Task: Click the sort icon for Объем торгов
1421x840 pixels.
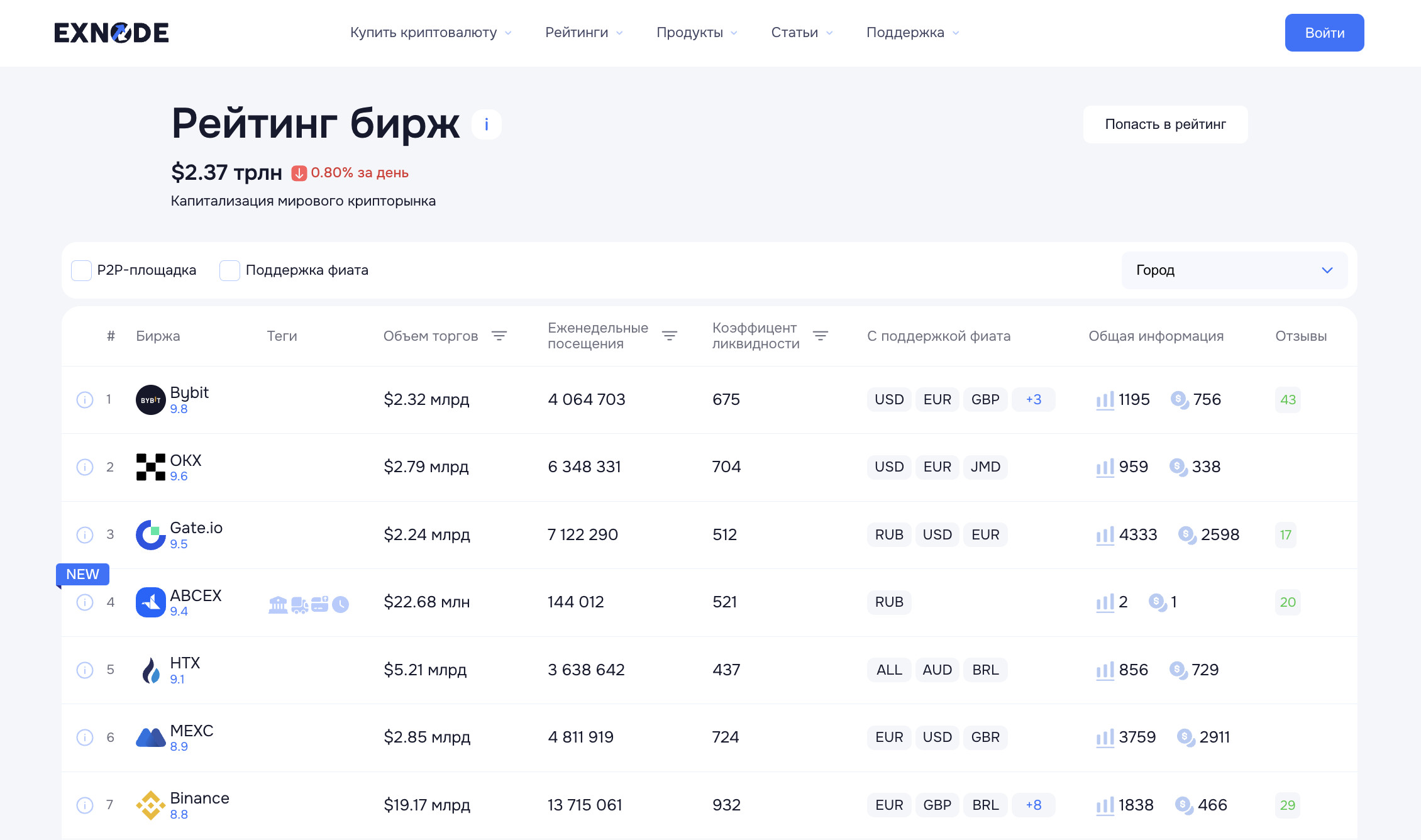Action: tap(499, 336)
